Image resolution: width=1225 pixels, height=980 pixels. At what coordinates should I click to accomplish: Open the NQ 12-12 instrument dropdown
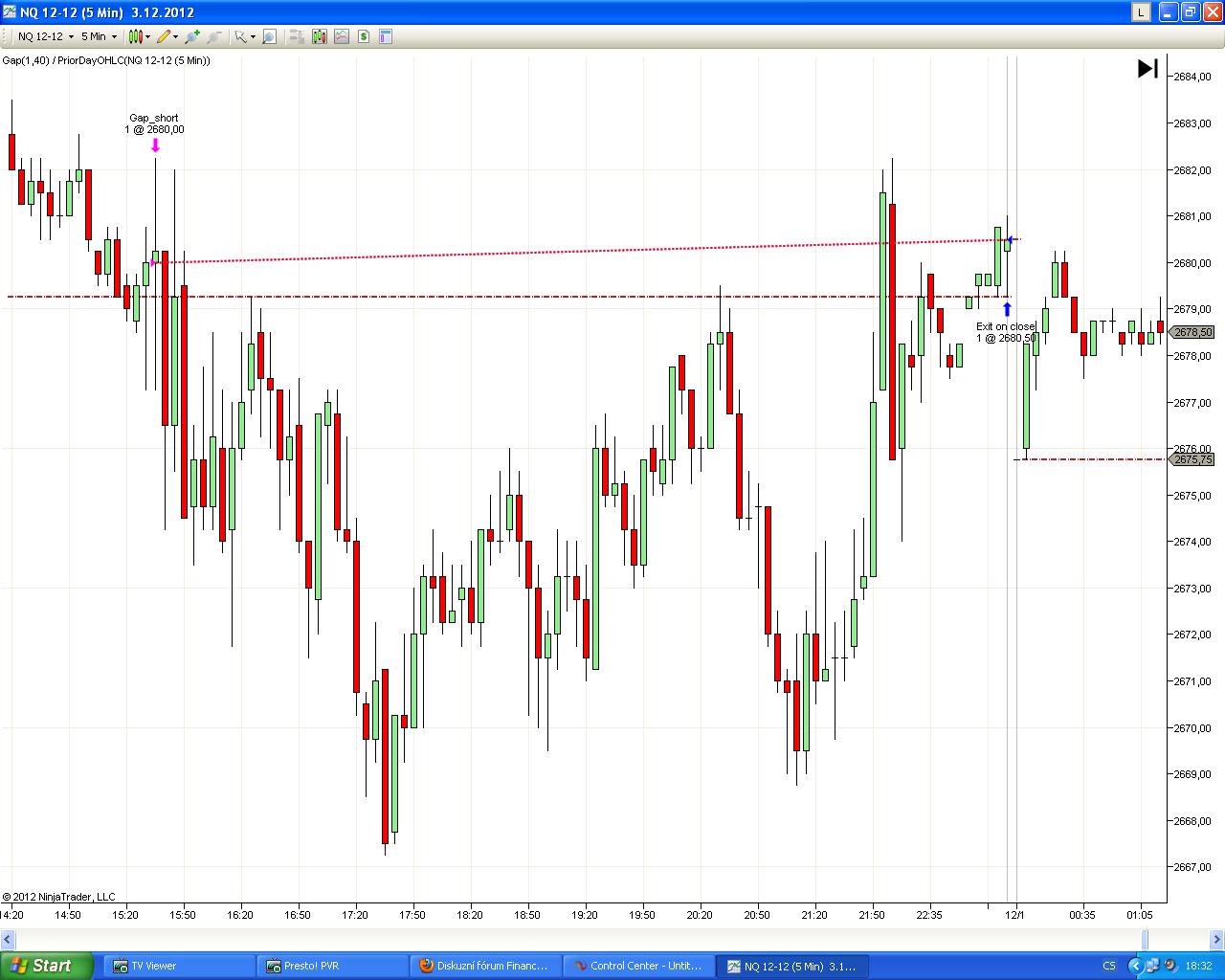point(46,36)
